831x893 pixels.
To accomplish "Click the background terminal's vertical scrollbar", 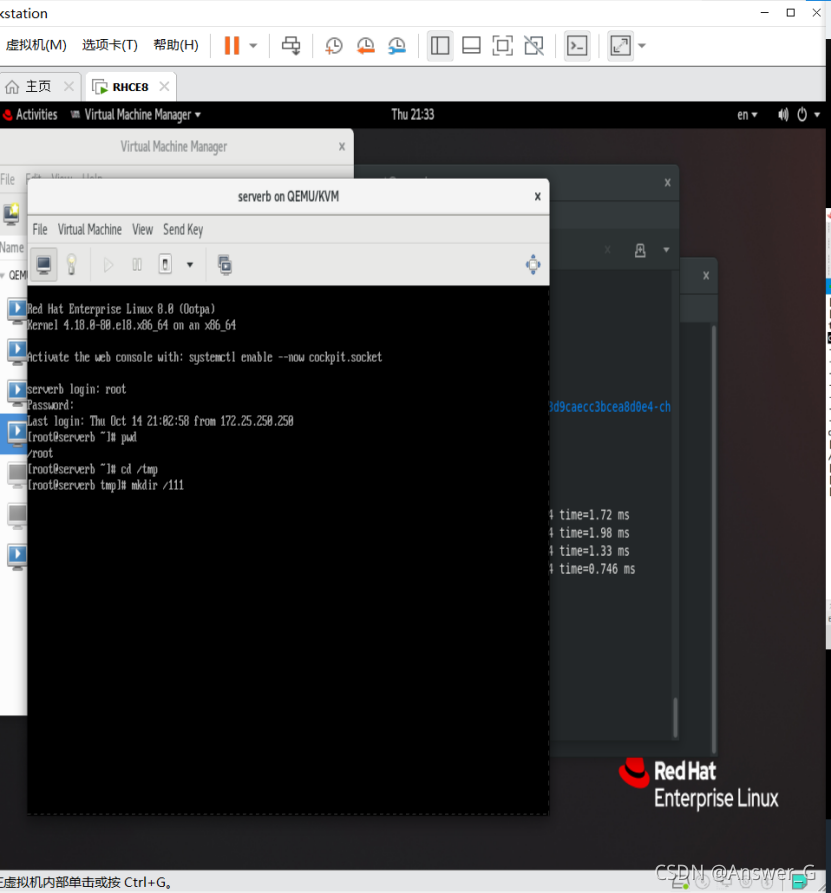I will tap(676, 717).
